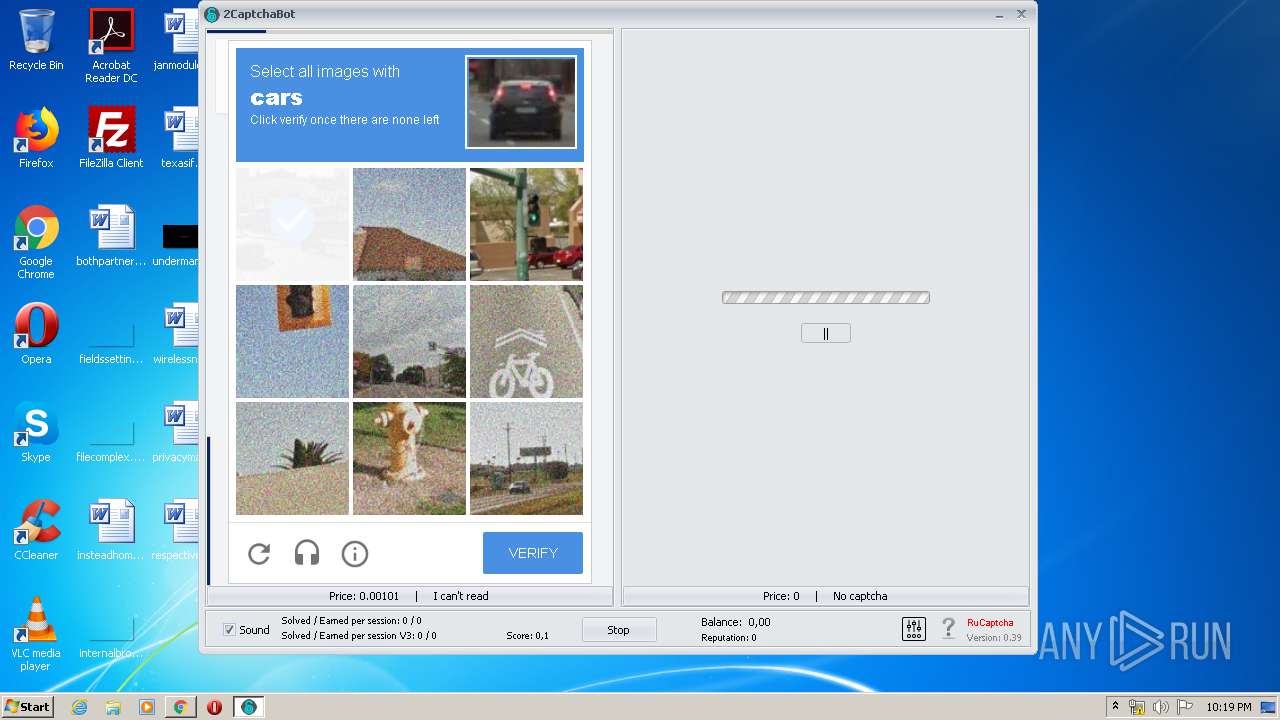Click the "Score: 0,1" text
1280x720 pixels.
coord(527,636)
